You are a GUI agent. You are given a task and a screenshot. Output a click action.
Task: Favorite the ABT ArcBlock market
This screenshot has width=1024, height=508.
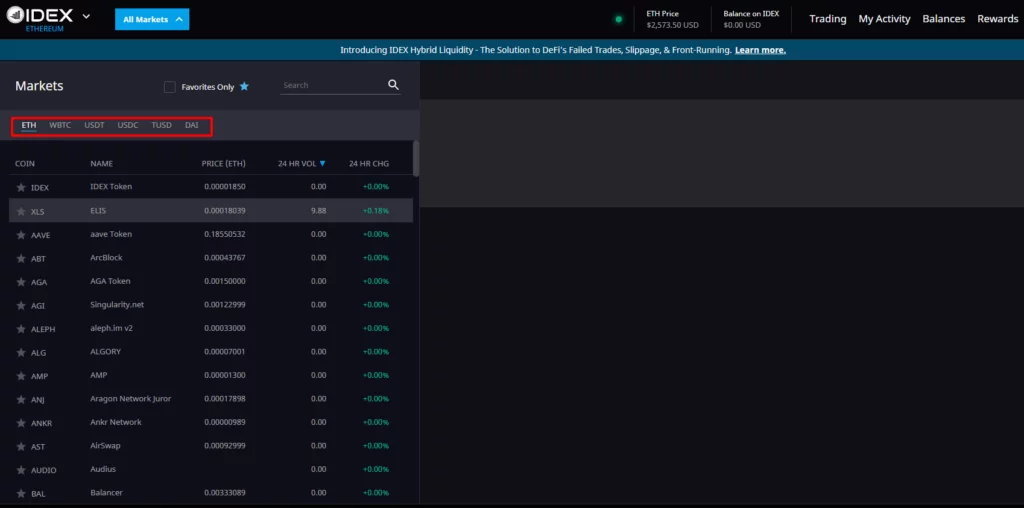pyautogui.click(x=20, y=258)
